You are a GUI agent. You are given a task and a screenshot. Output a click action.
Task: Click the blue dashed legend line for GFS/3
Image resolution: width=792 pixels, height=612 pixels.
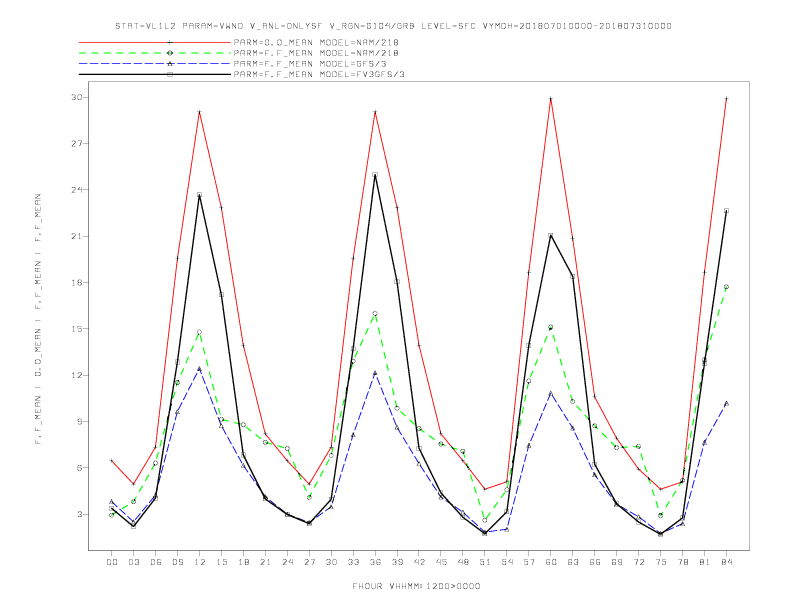pyautogui.click(x=155, y=64)
